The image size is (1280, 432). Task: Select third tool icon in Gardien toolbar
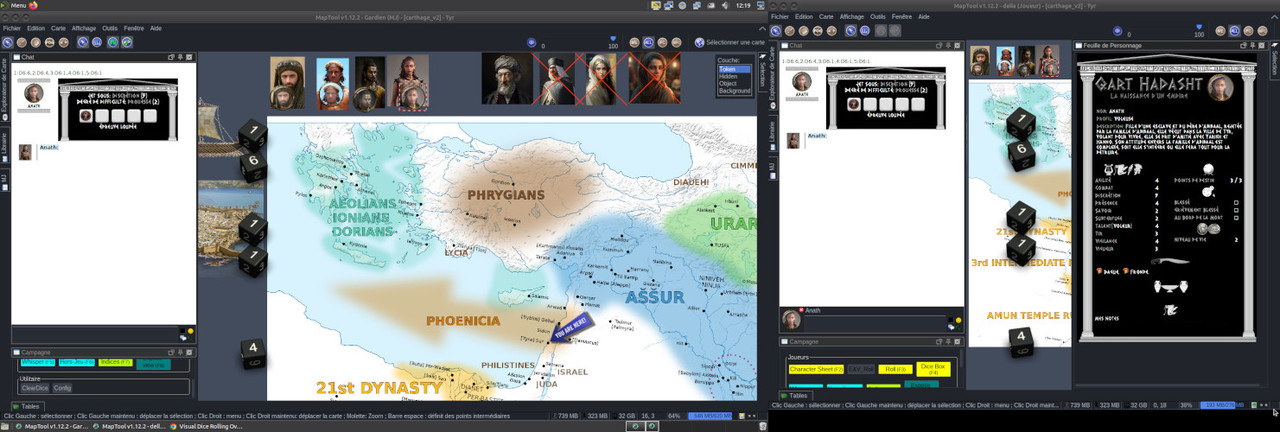pos(36,42)
